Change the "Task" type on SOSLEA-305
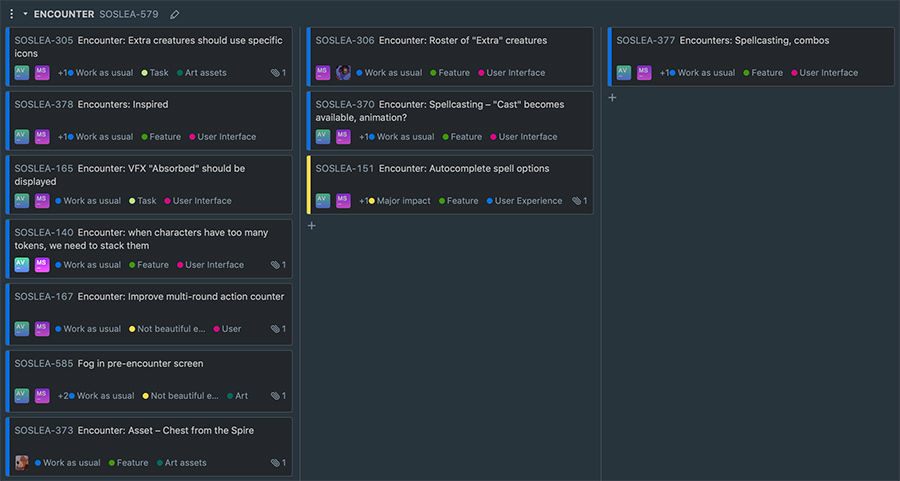Viewport: 900px width, 481px height. click(156, 73)
